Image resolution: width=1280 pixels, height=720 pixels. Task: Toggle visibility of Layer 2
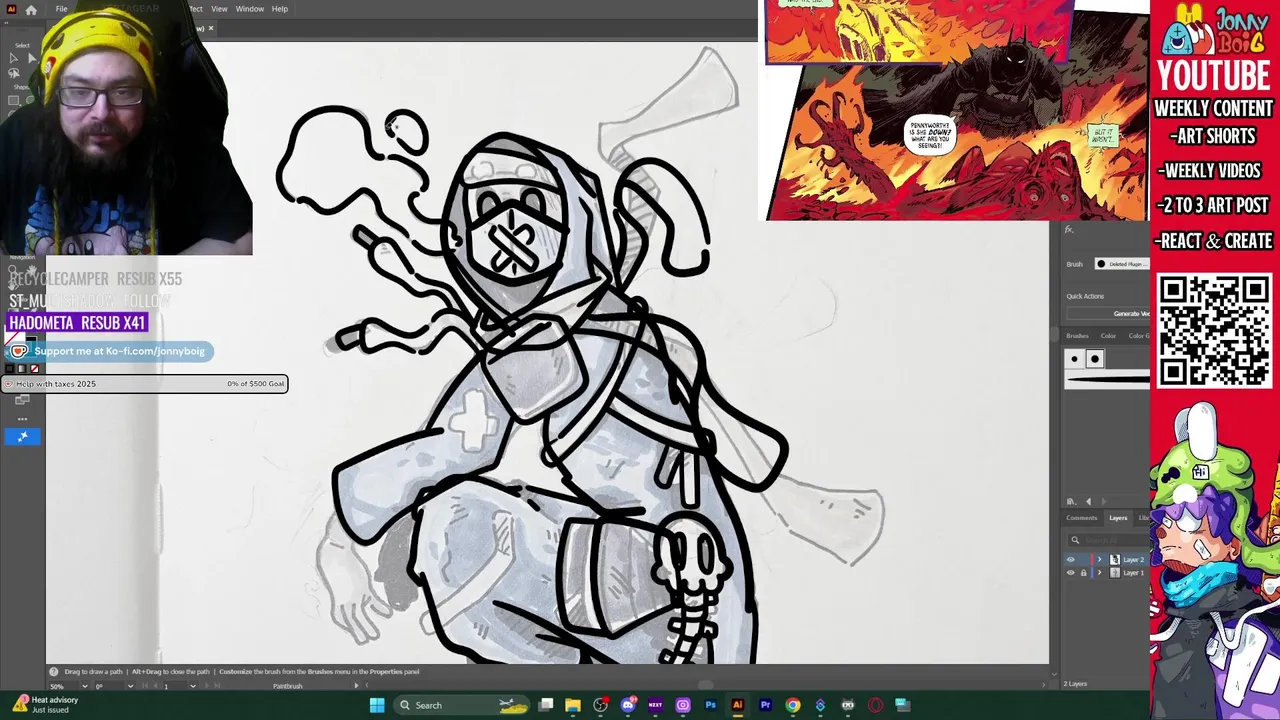point(1071,560)
